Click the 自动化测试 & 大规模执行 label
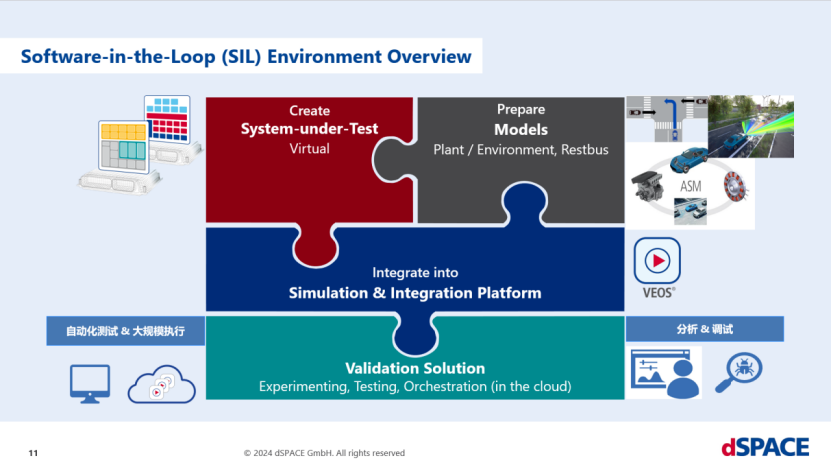Image resolution: width=831 pixels, height=468 pixels. 125,330
